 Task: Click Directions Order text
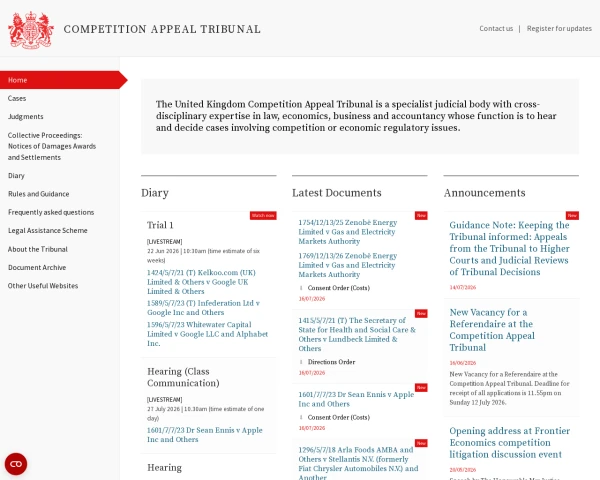tap(331, 362)
